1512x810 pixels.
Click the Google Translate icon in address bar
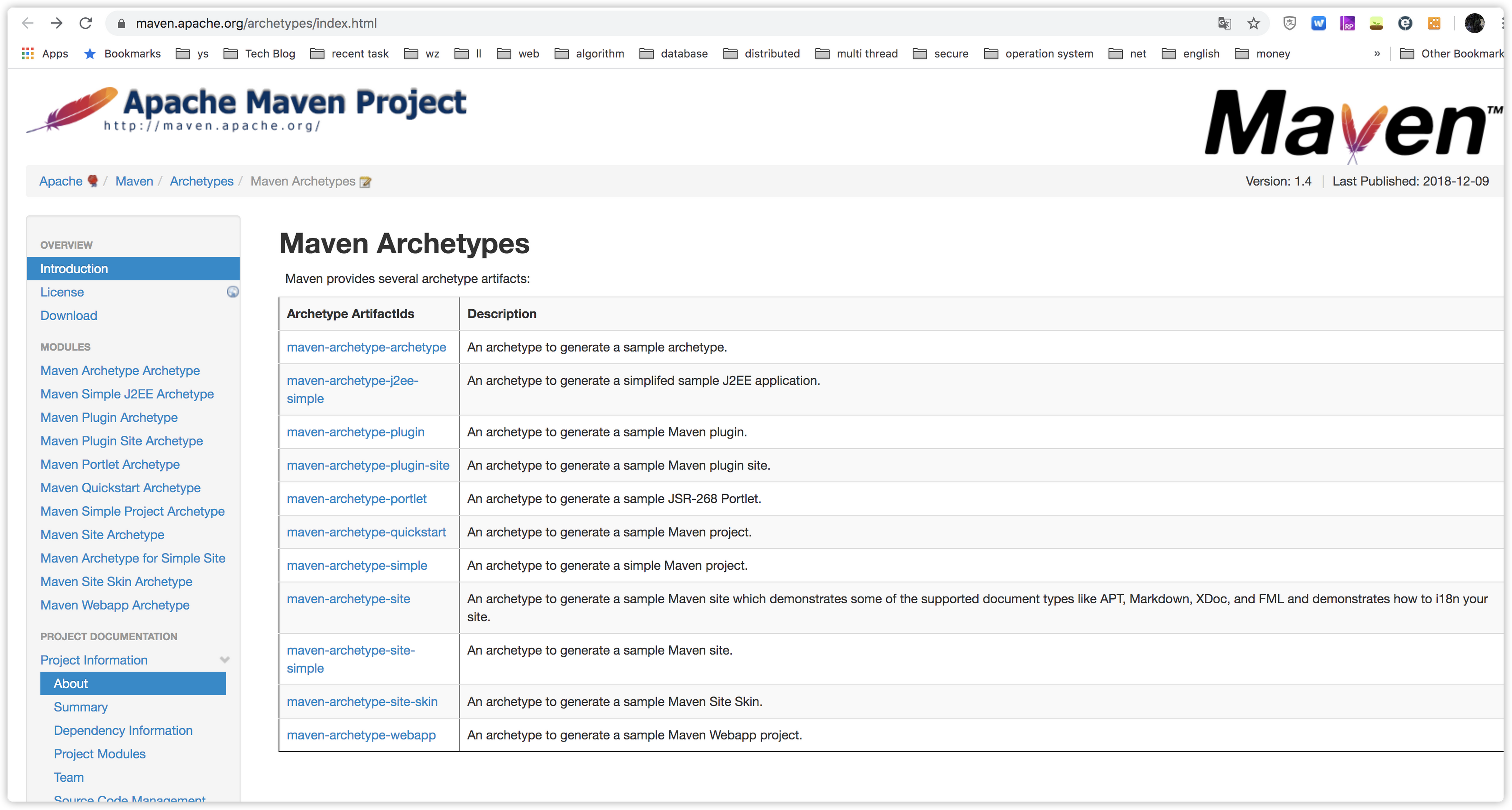coord(1224,23)
